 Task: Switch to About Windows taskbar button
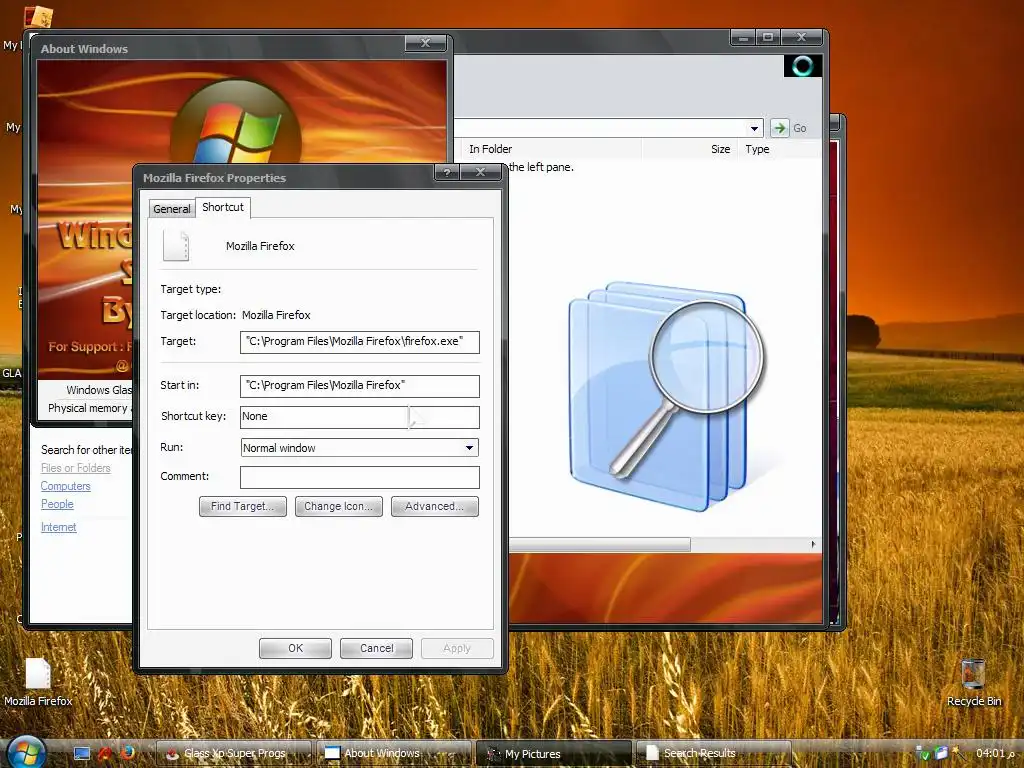(394, 753)
